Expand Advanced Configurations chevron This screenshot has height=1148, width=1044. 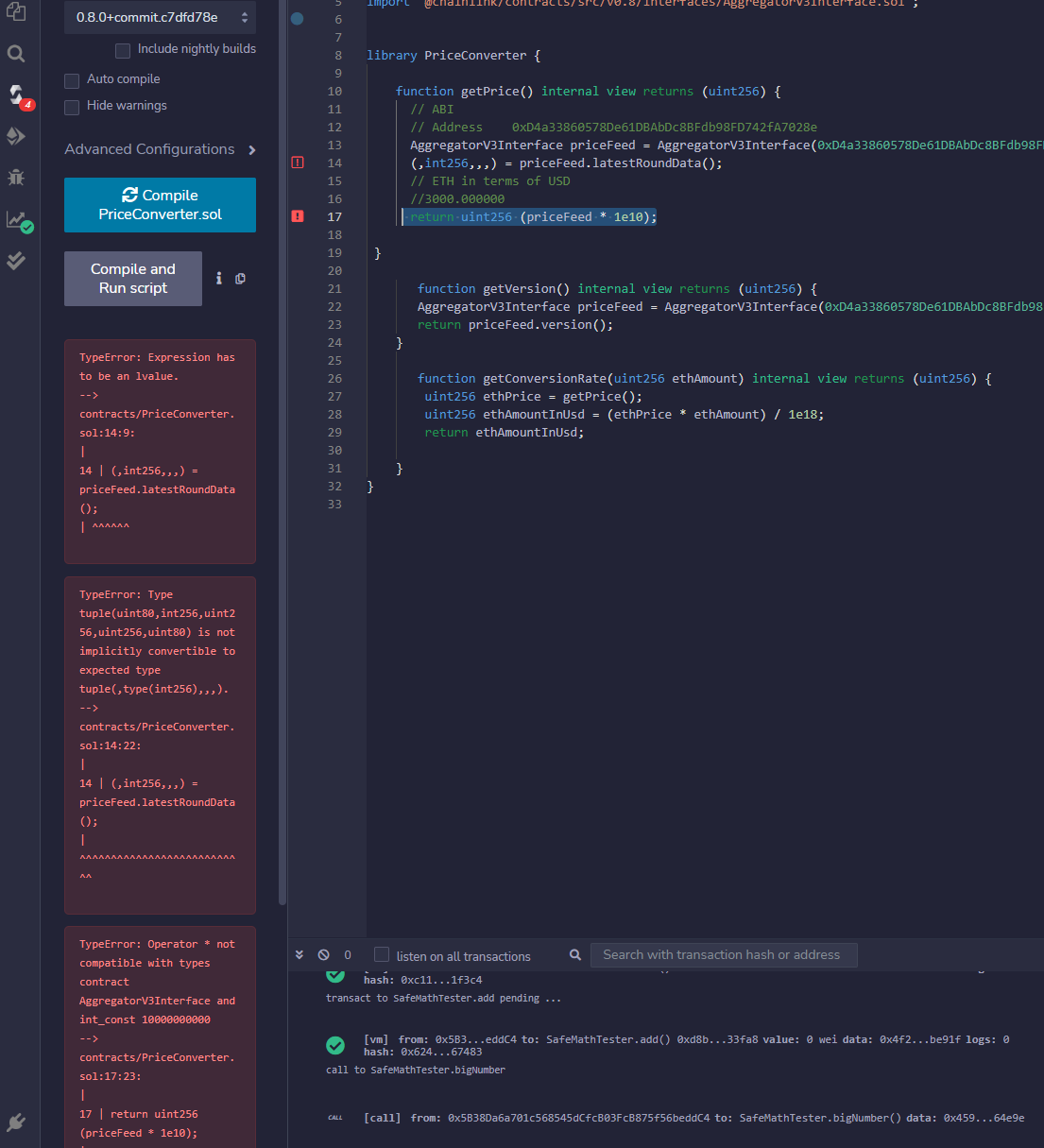point(251,149)
